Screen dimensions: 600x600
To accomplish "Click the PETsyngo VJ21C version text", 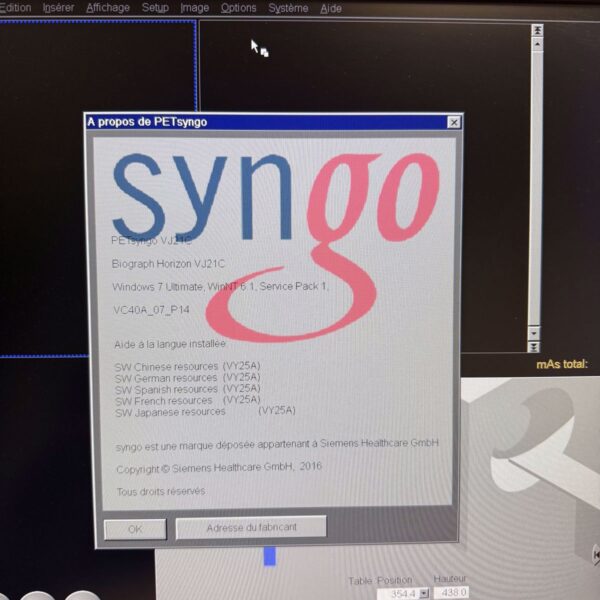I will point(151,241).
